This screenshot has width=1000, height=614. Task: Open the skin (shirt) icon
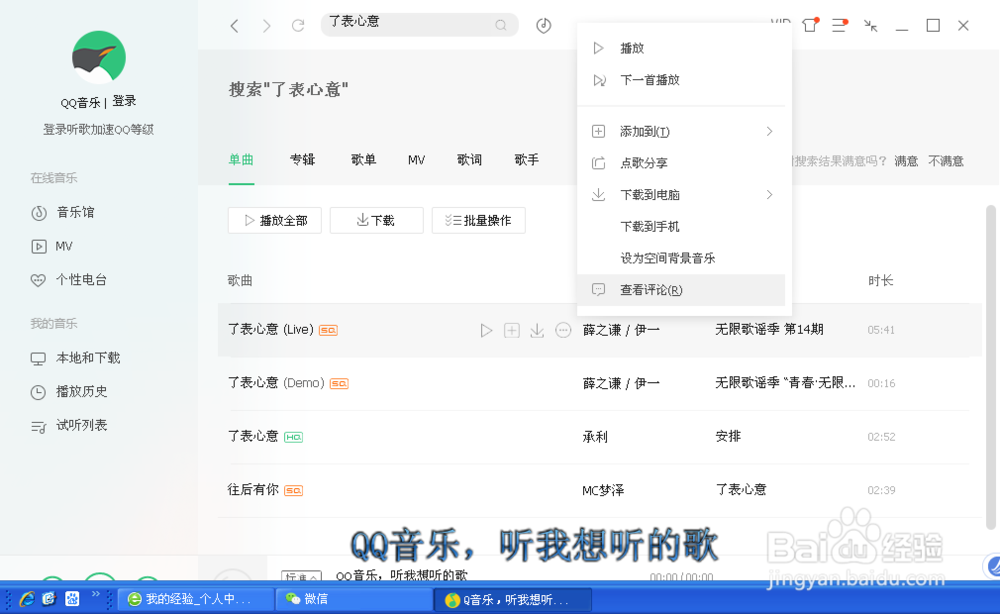point(810,25)
